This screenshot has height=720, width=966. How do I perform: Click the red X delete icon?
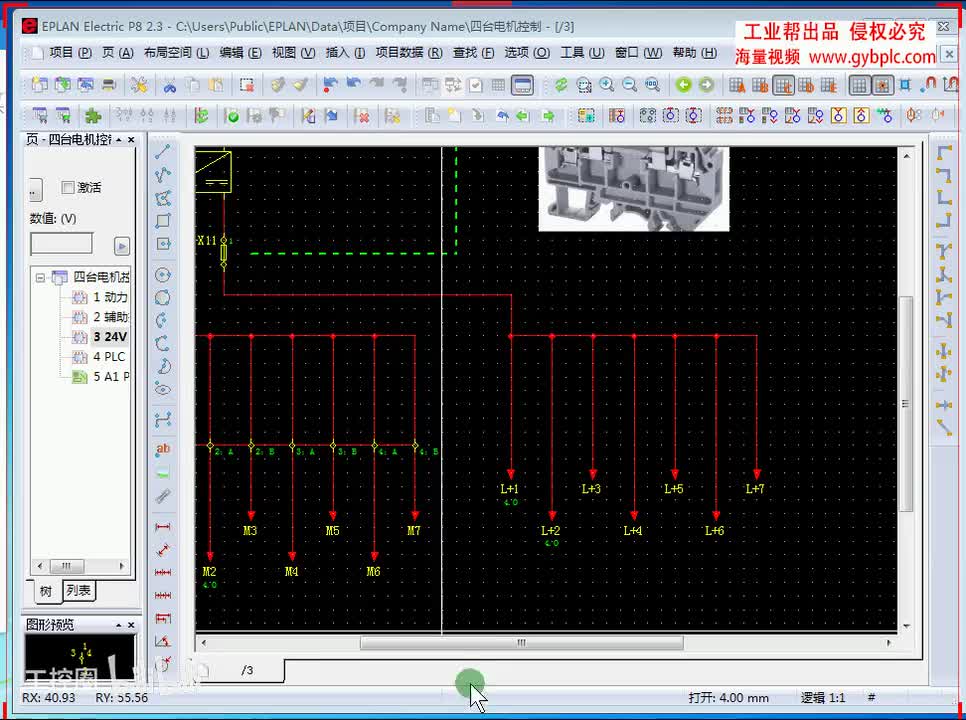pos(362,115)
